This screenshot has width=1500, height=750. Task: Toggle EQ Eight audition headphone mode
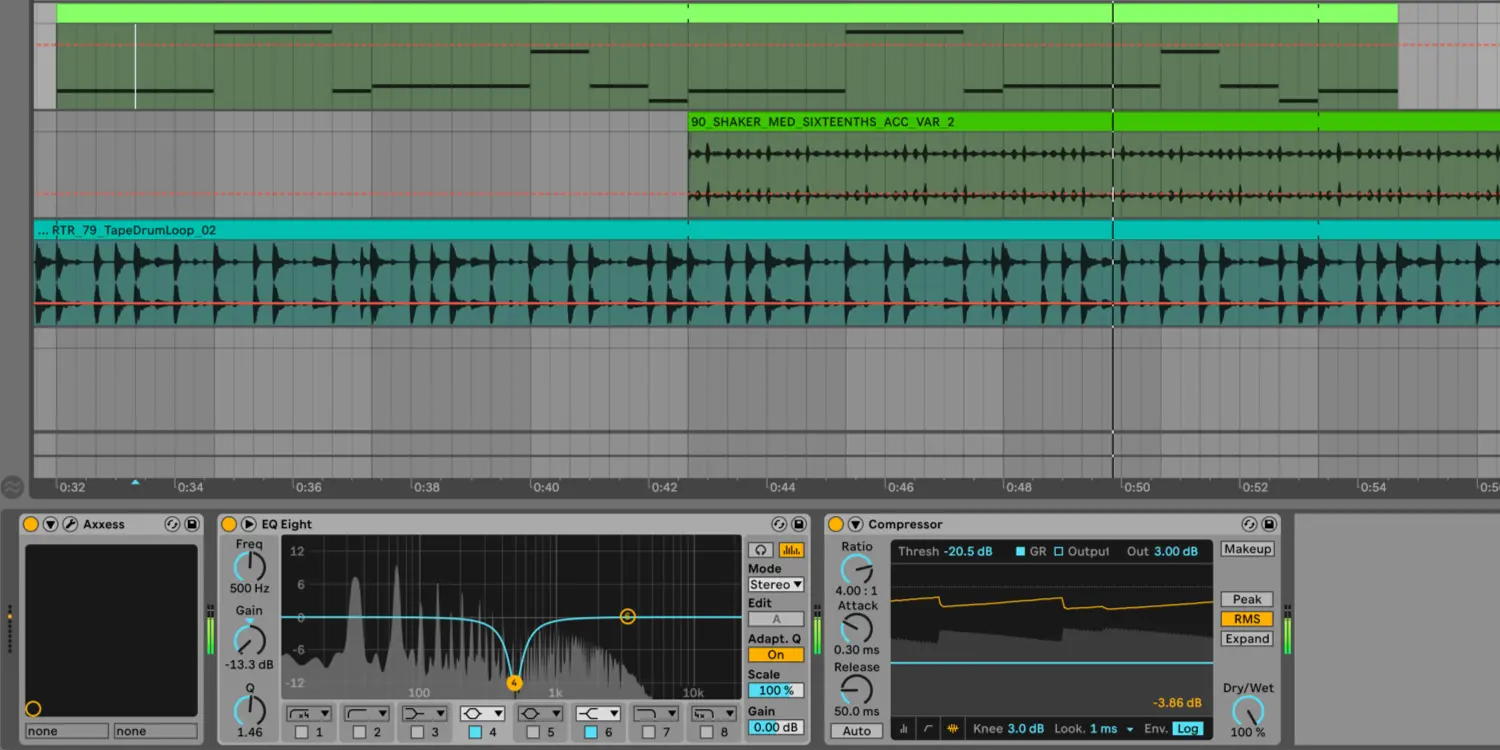click(762, 550)
